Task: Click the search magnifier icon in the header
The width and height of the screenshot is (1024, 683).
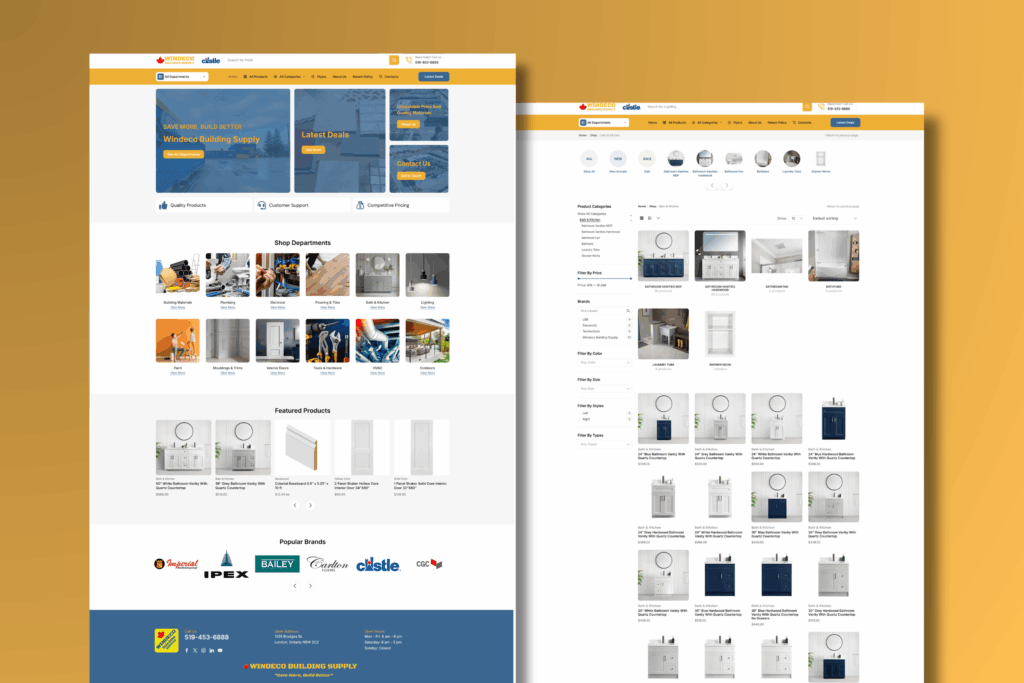Action: pyautogui.click(x=394, y=60)
